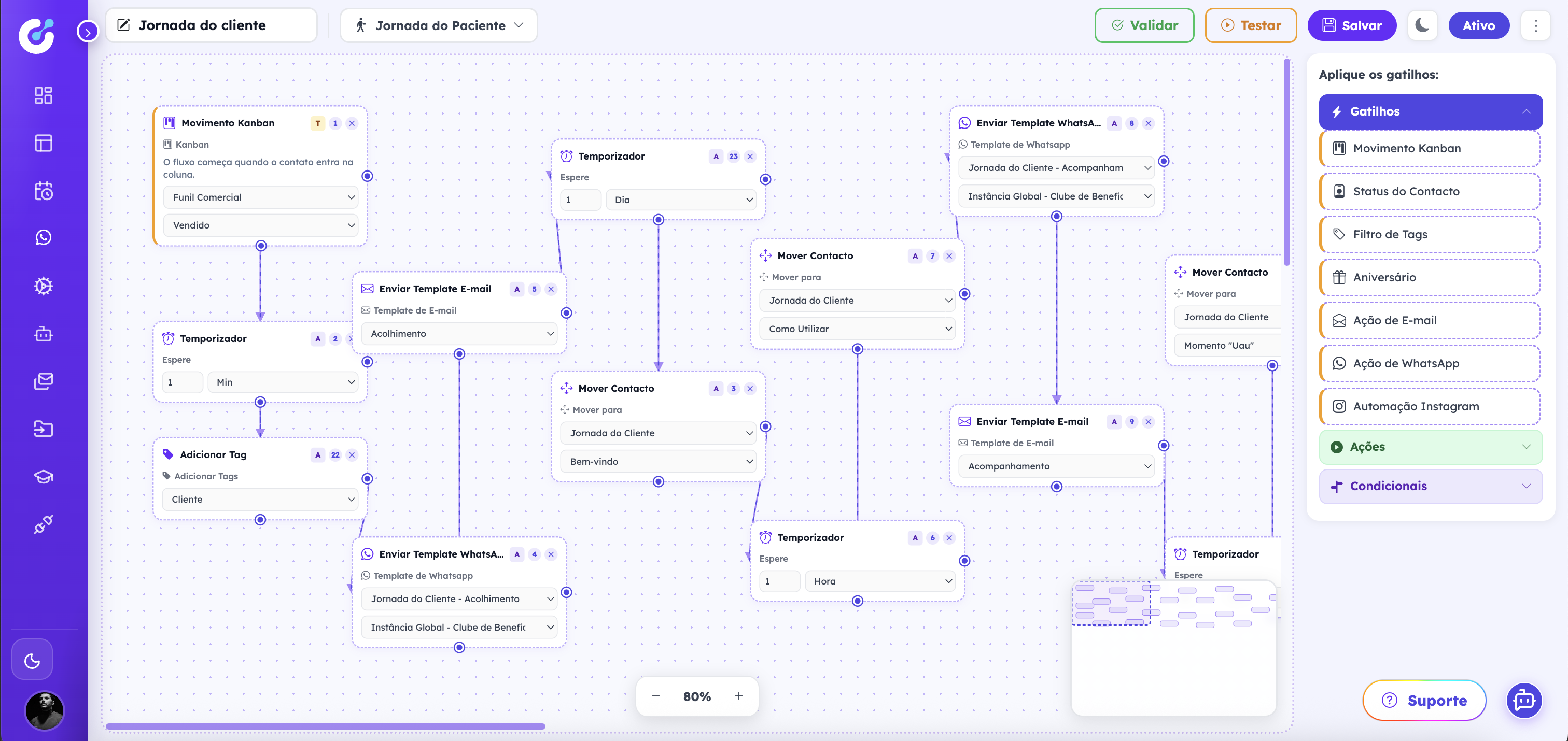This screenshot has height=741, width=1568.
Task: Zoom in with the plus button
Action: click(738, 696)
